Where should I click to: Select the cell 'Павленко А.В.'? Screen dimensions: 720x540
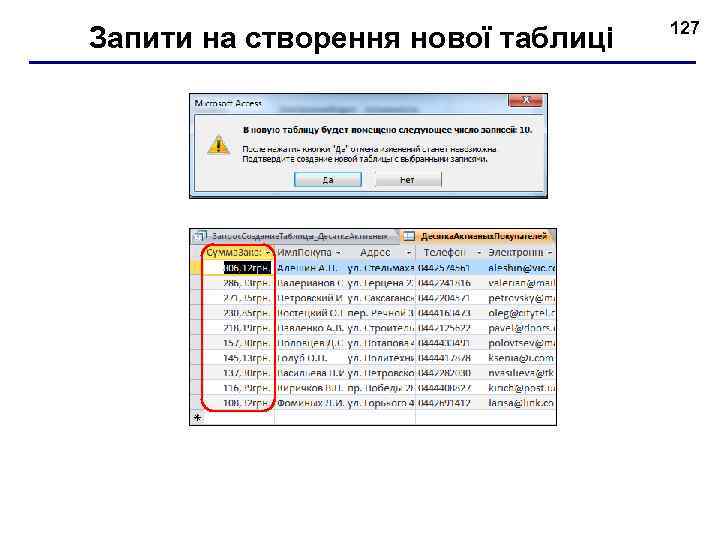click(310, 328)
